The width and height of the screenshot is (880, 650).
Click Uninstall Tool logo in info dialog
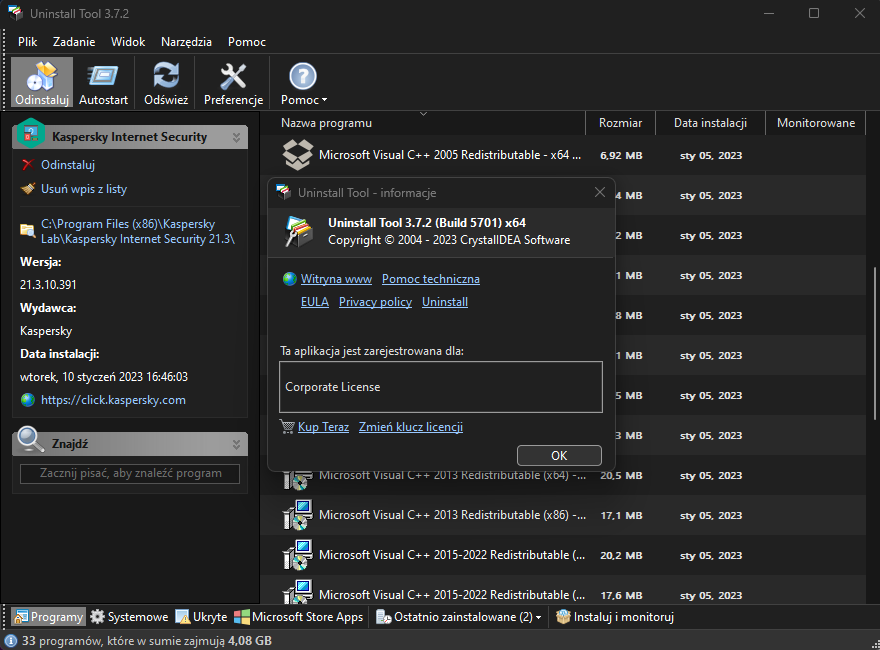tap(298, 231)
